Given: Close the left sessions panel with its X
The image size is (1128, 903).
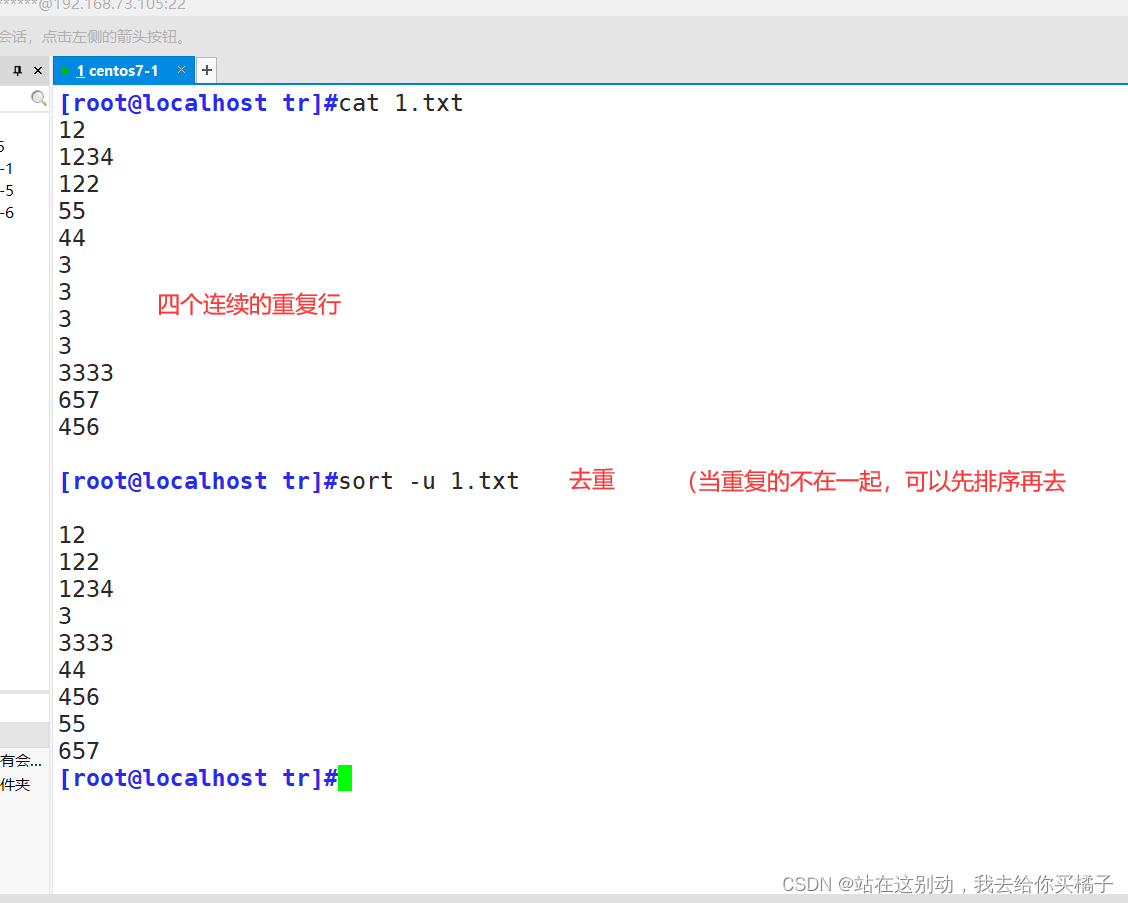Looking at the screenshot, I should tap(37, 70).
